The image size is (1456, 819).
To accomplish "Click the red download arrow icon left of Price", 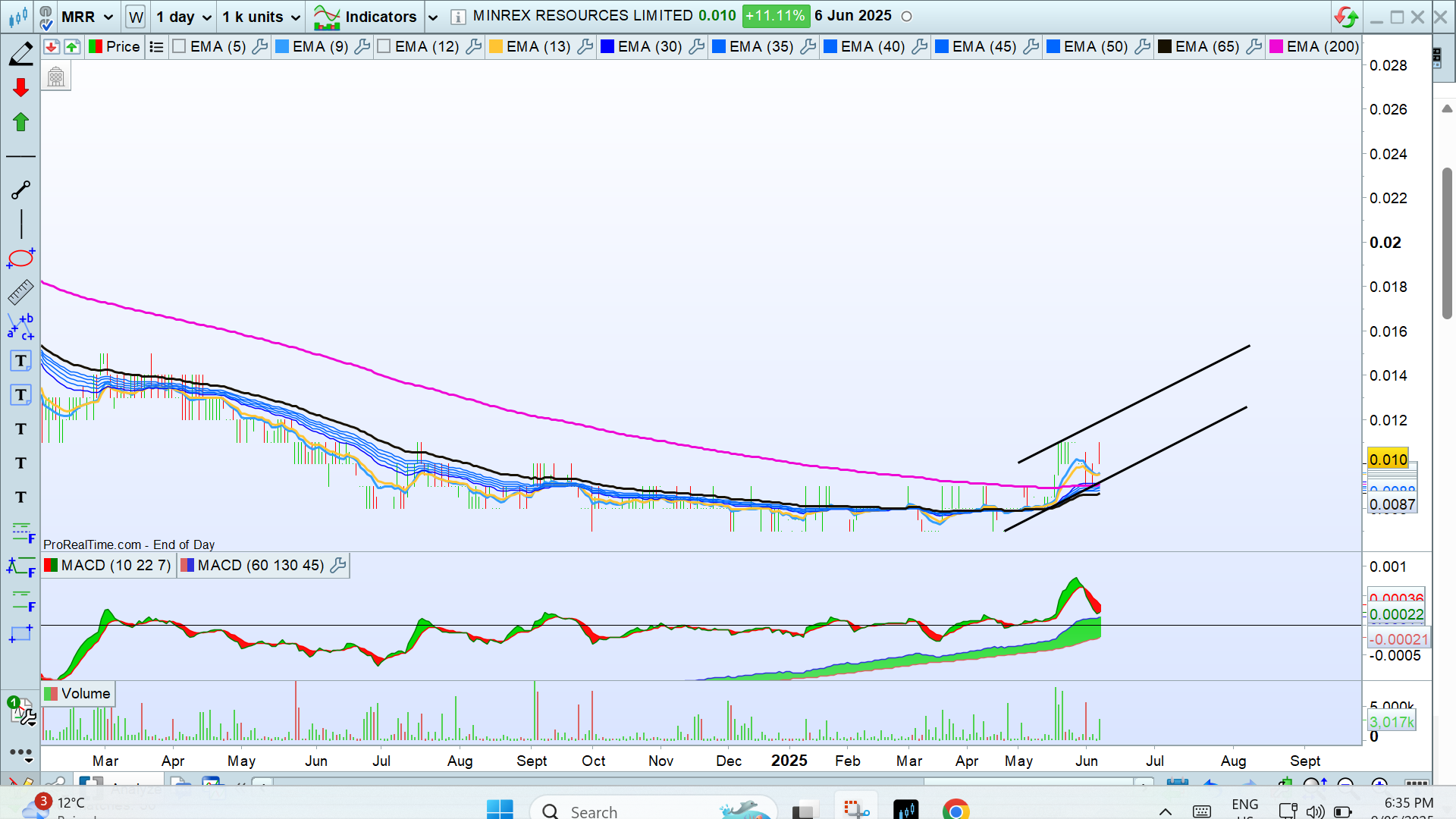I will coord(52,47).
